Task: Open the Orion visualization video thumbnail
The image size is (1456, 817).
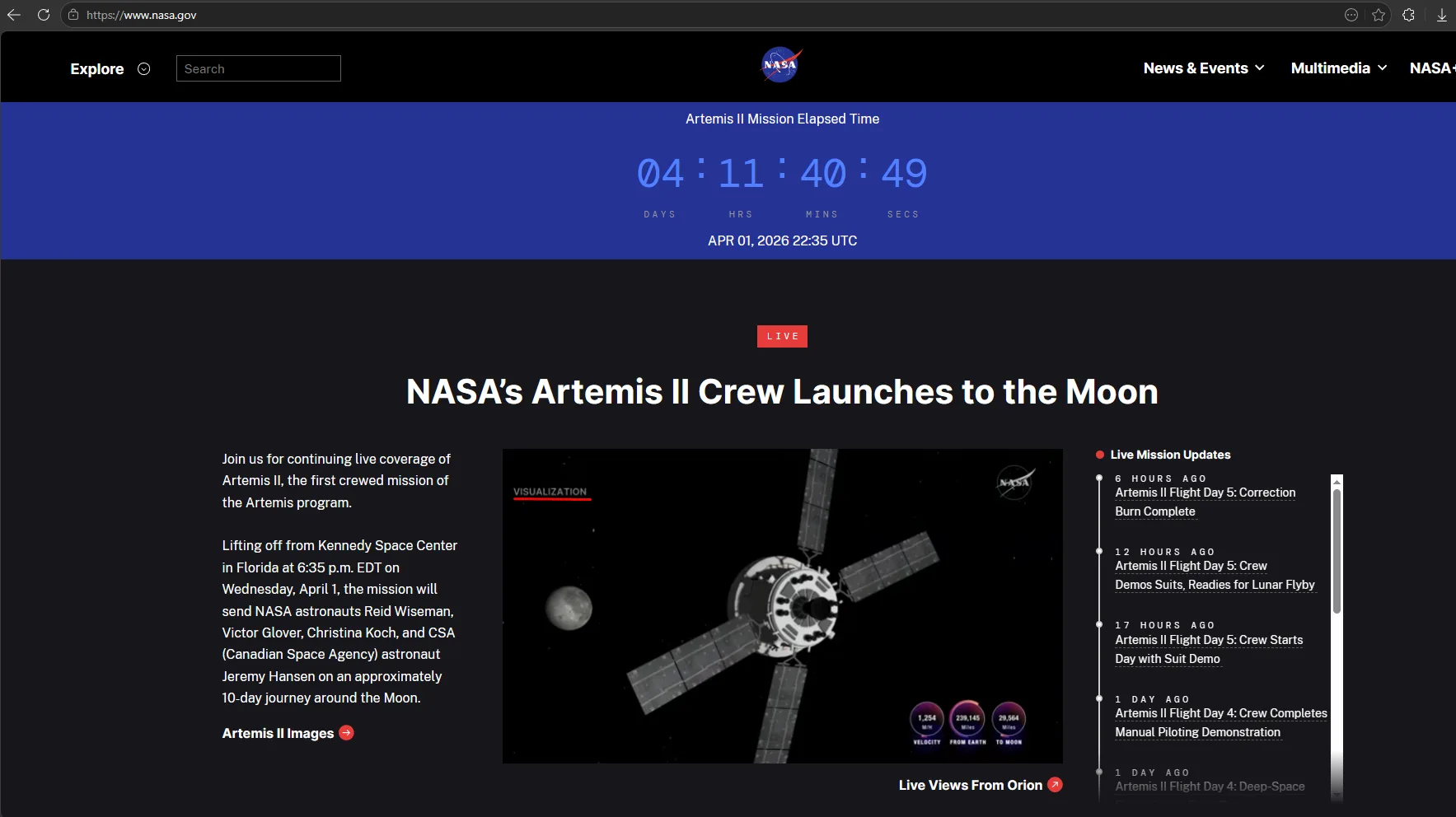Action: [x=782, y=605]
